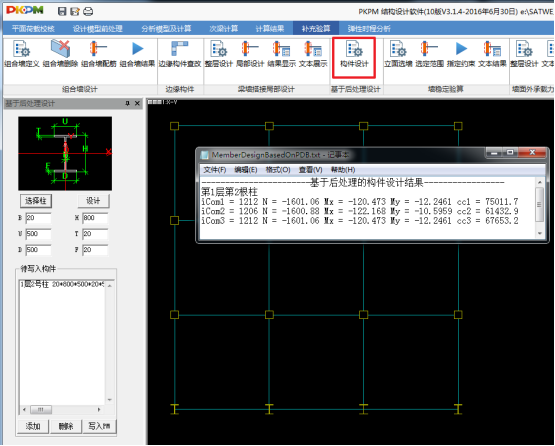
Task: Click the save-as icon beside save
Action: coord(75,11)
